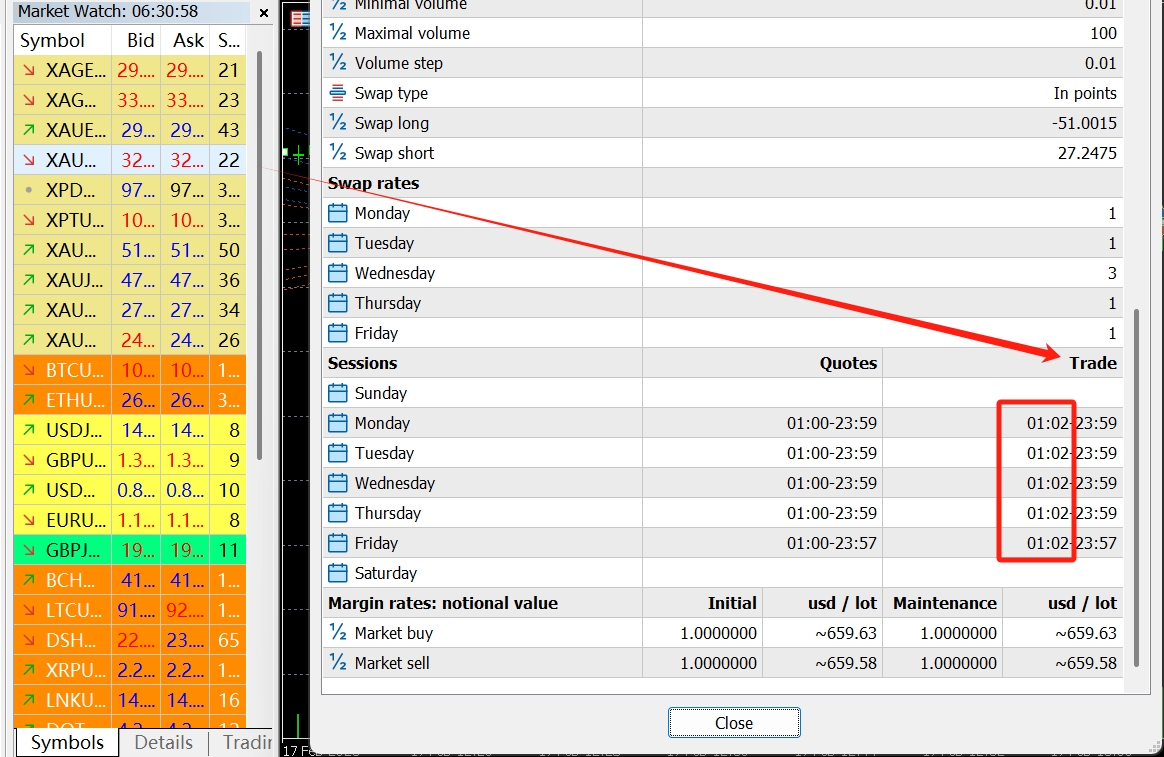The height and width of the screenshot is (757, 1164).
Task: Select the Wednesday swap rate value 3
Action: pyautogui.click(x=1111, y=273)
